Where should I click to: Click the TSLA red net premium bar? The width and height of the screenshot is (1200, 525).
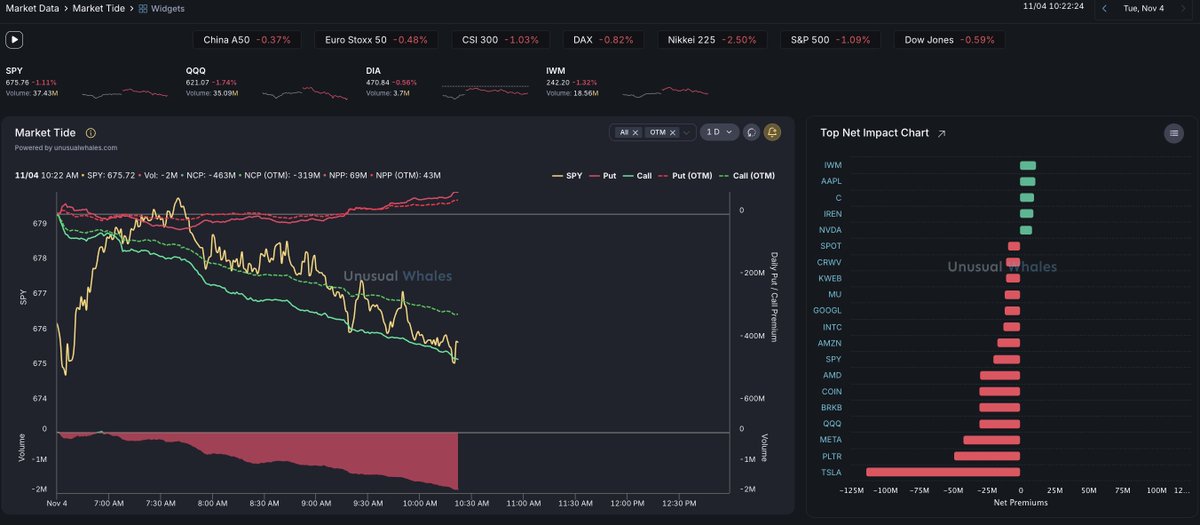pos(943,472)
